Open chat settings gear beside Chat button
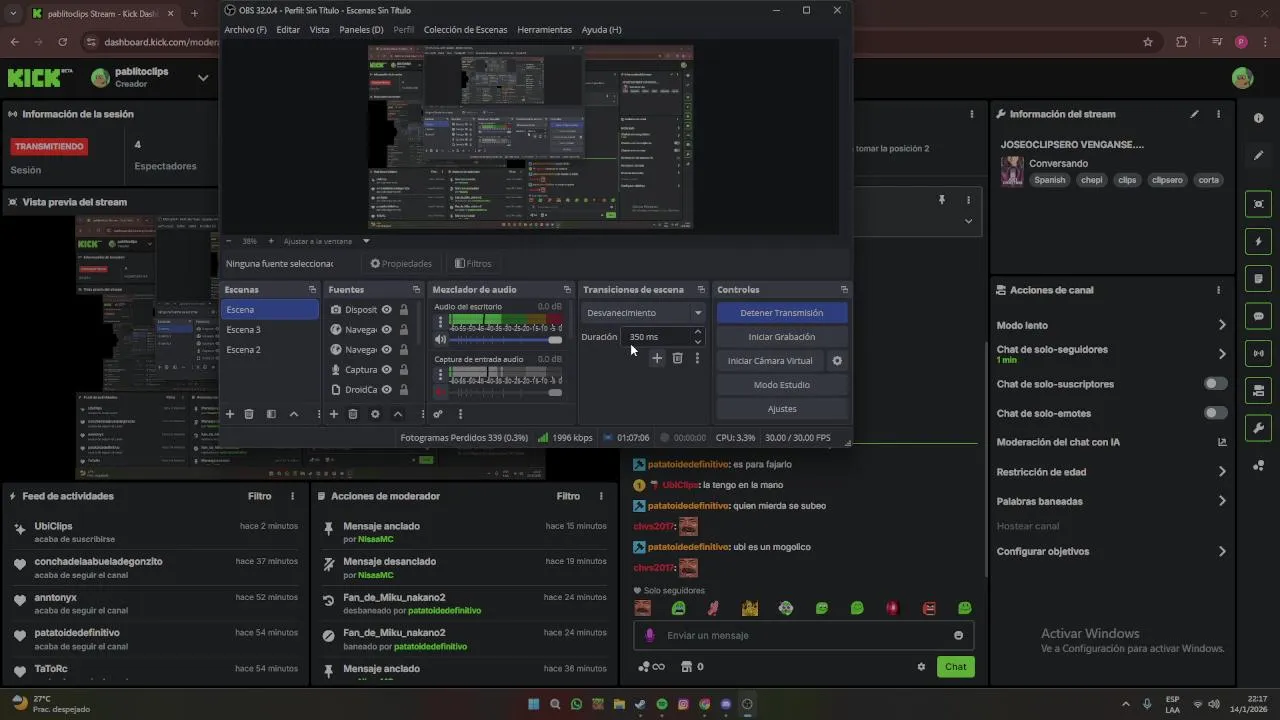 point(921,667)
